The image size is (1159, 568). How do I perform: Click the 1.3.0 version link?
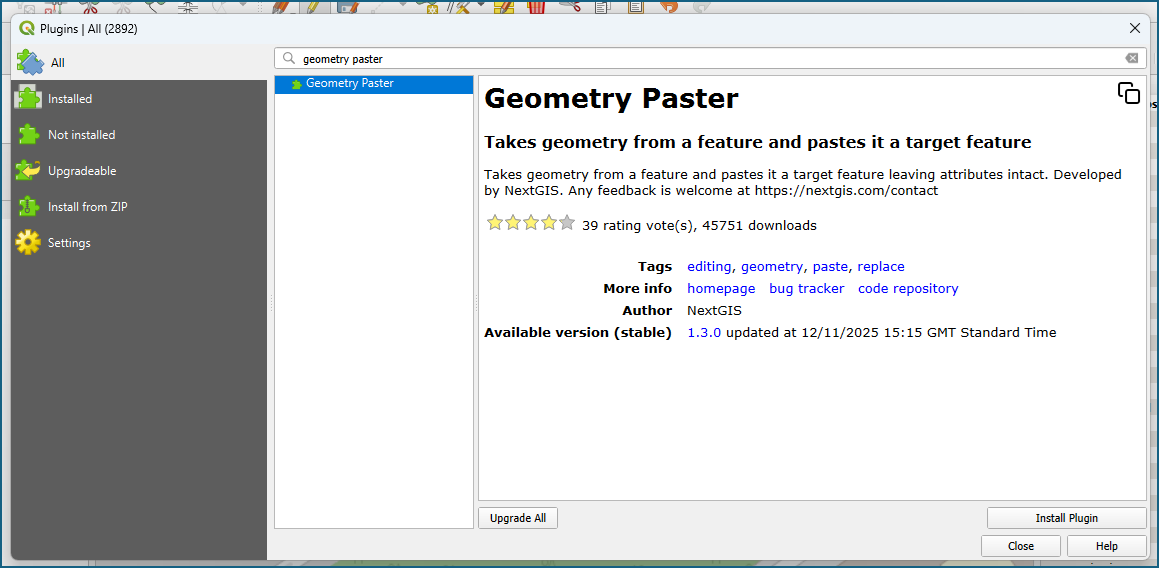pos(704,333)
